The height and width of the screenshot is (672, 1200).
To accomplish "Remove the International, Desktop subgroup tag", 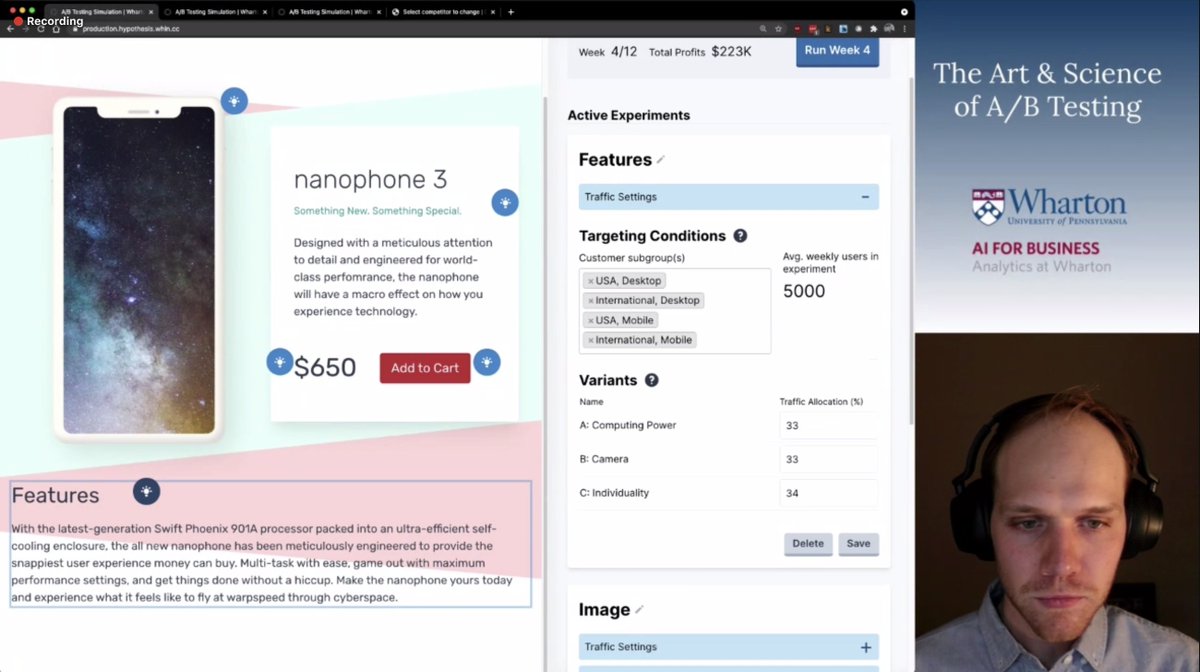I will point(591,301).
